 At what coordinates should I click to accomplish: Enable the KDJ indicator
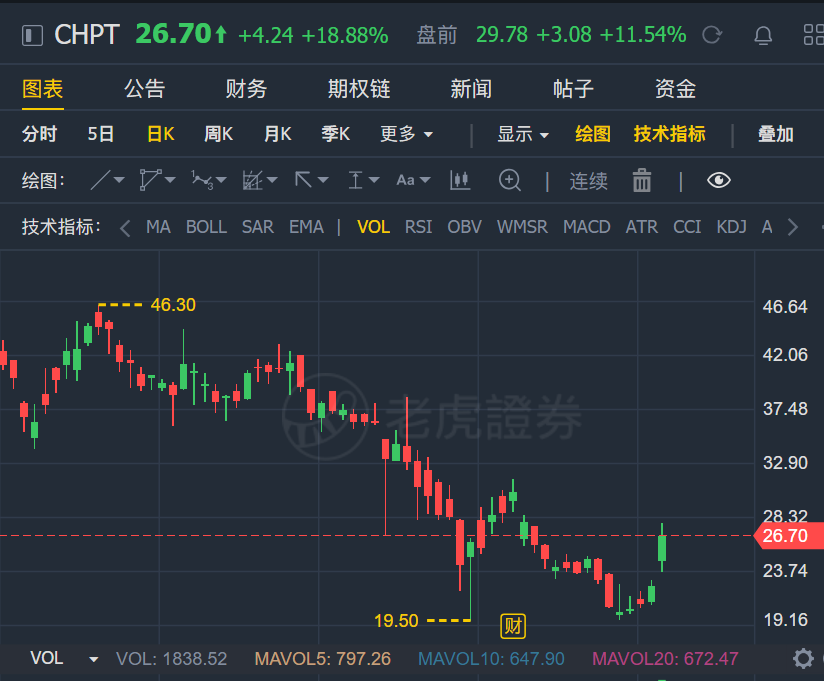[732, 227]
